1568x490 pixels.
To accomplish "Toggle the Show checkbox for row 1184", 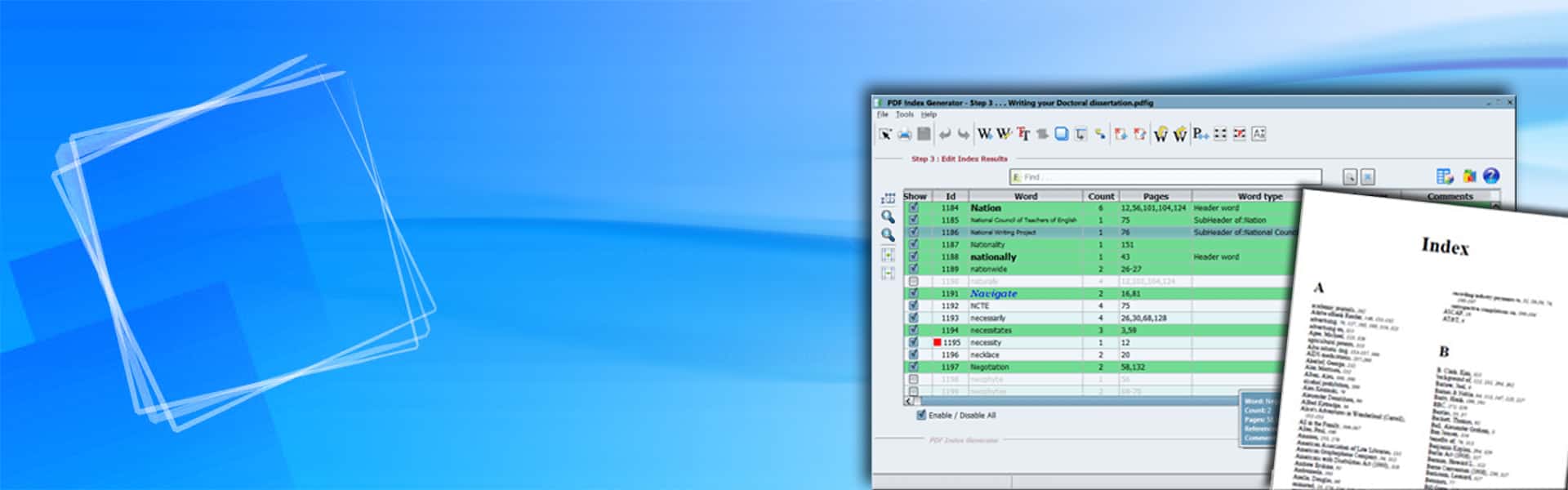I will [914, 207].
